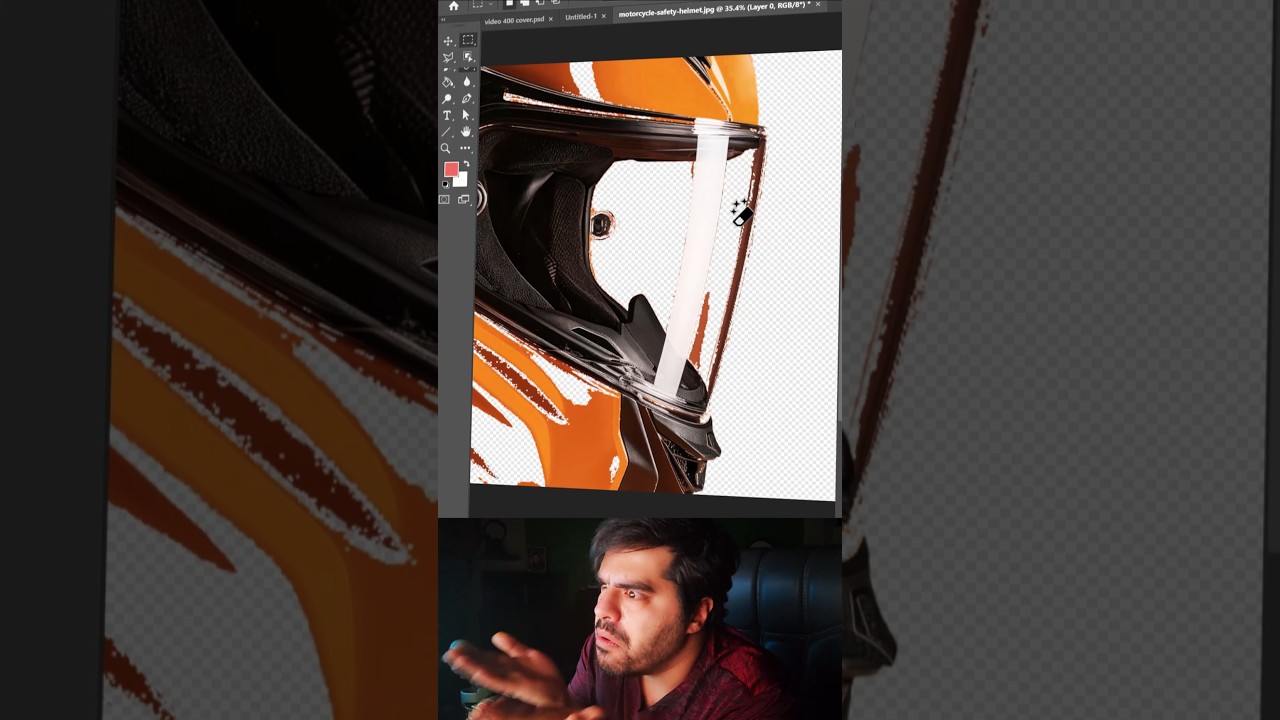Select the Pen tool
This screenshot has width=1280, height=720.
click(x=467, y=99)
